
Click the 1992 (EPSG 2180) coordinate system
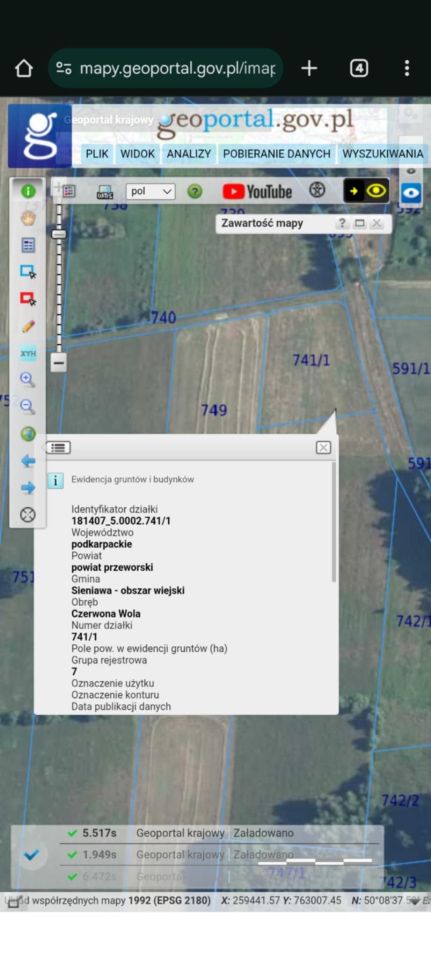pyautogui.click(x=170, y=901)
